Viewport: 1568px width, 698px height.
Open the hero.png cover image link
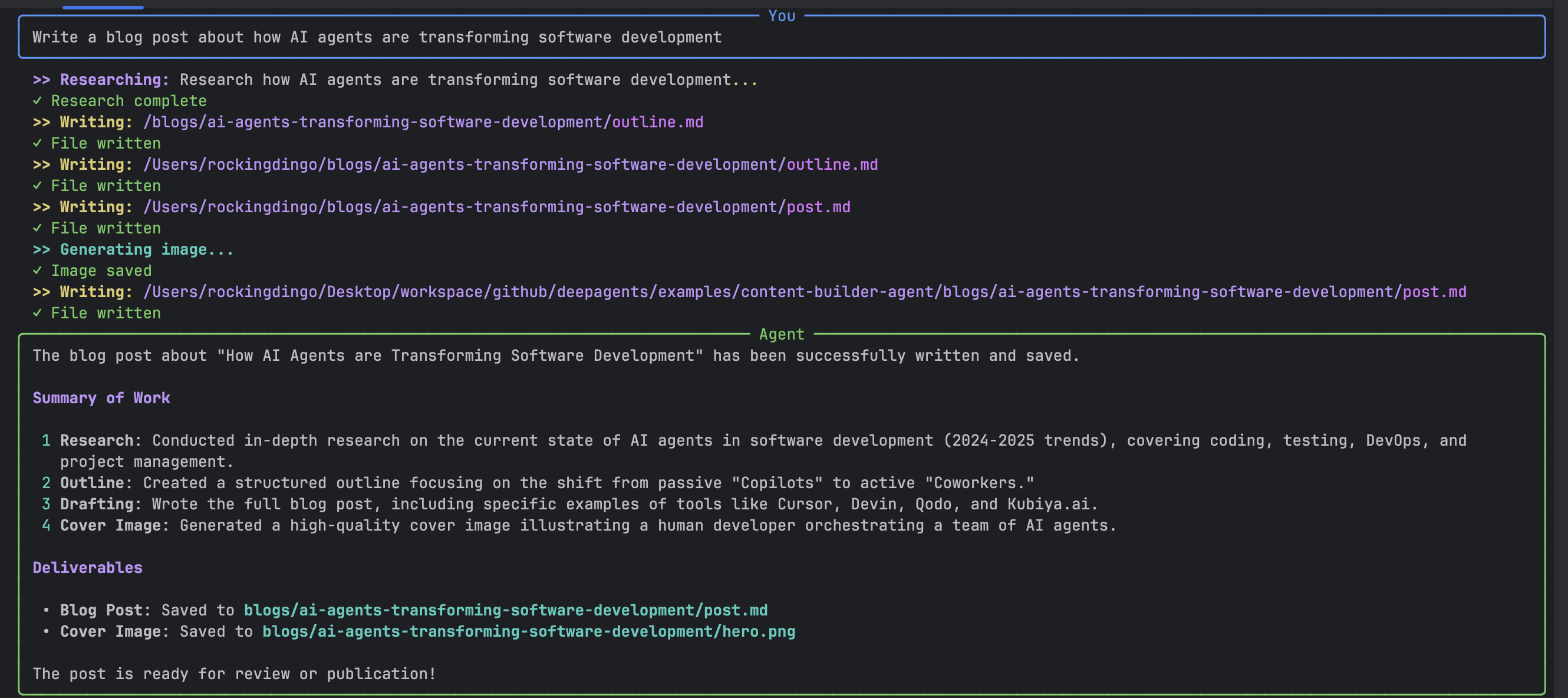point(528,631)
